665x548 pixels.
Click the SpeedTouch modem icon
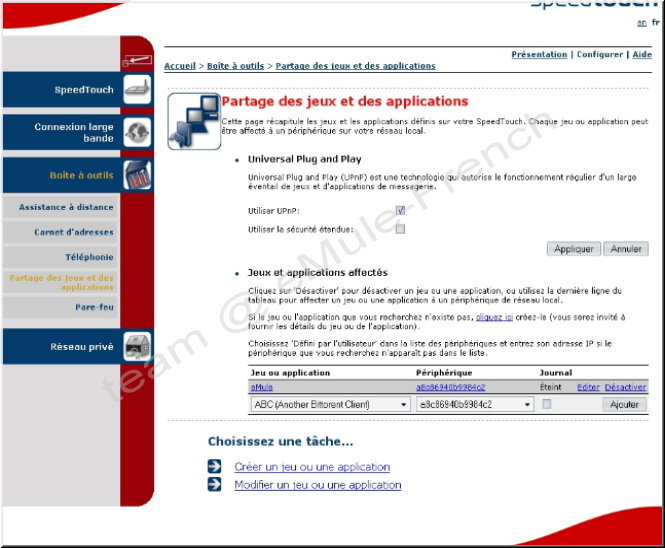pyautogui.click(x=137, y=89)
